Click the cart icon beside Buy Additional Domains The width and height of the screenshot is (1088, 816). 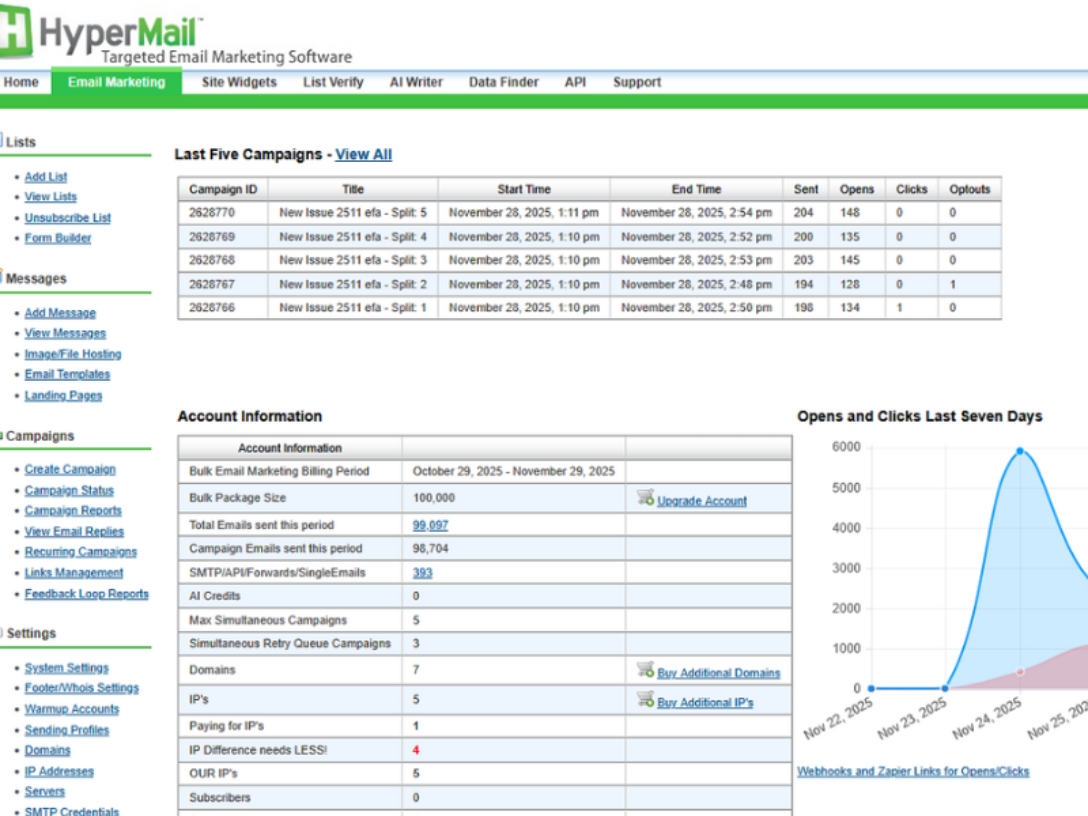[x=645, y=671]
